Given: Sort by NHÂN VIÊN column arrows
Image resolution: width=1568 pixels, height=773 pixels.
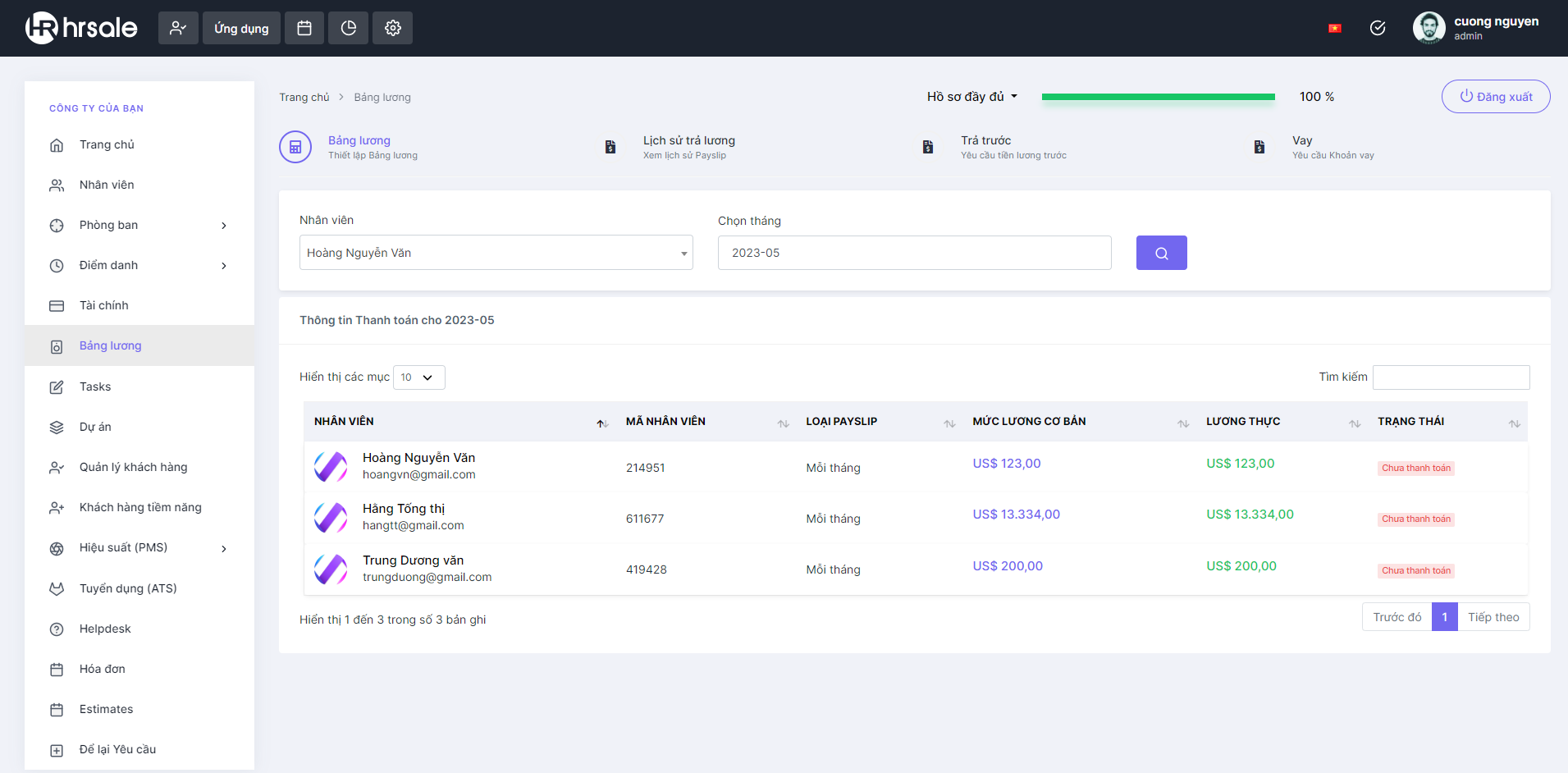Looking at the screenshot, I should 602,423.
